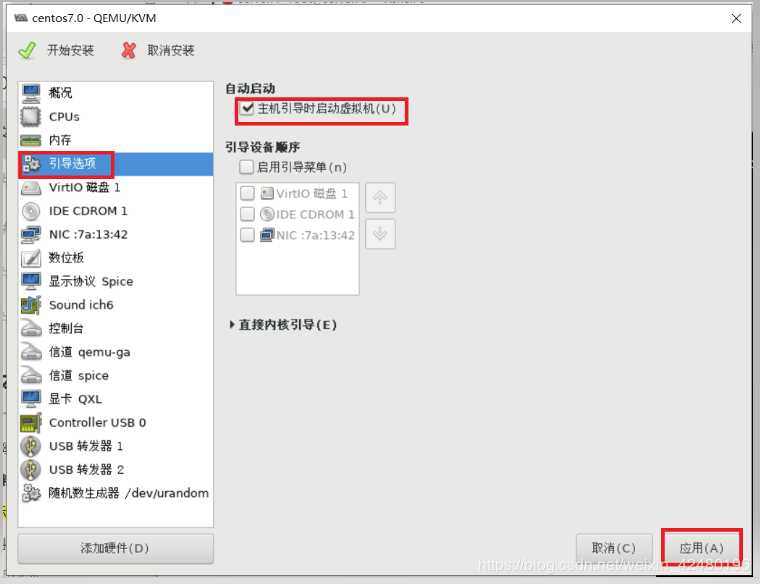Select the IDE CDROM 1 disc icon

pyautogui.click(x=31, y=211)
